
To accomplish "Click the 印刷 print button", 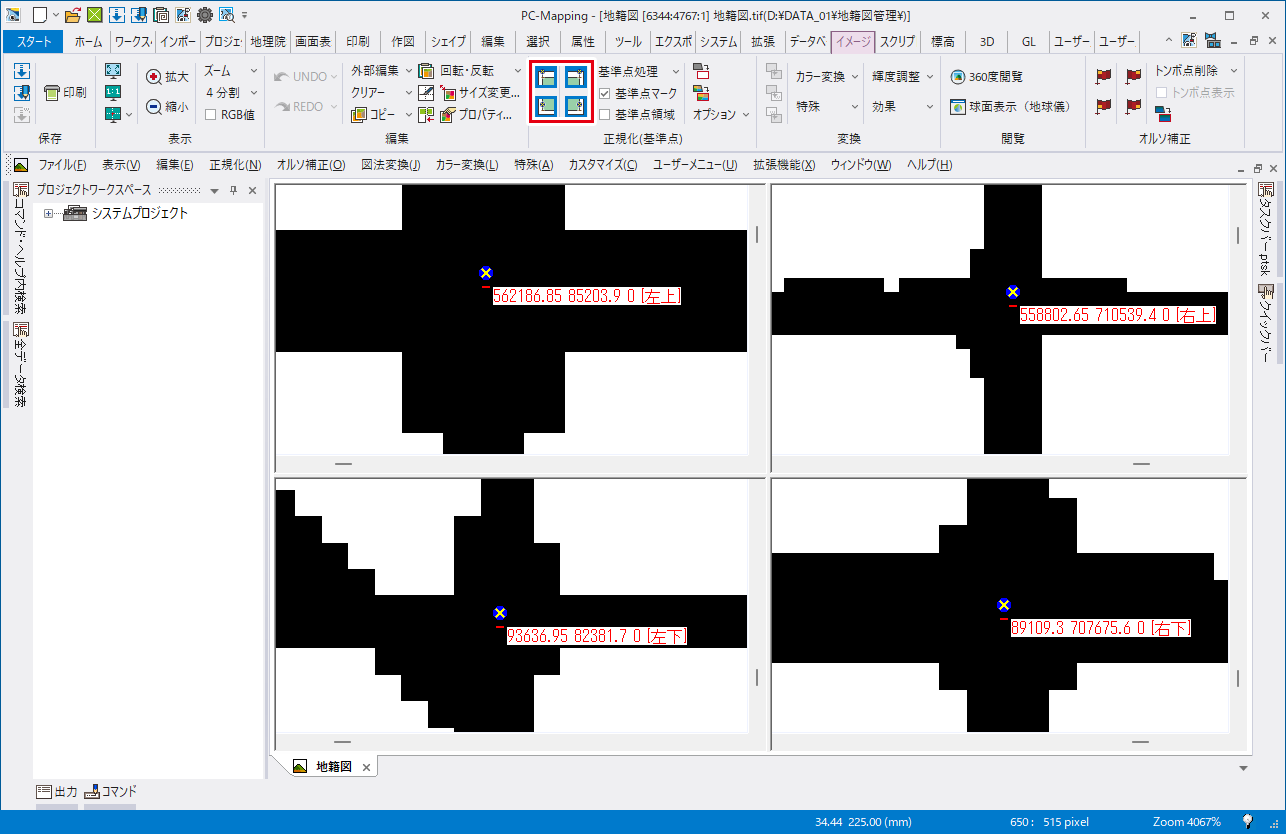I will (65, 92).
